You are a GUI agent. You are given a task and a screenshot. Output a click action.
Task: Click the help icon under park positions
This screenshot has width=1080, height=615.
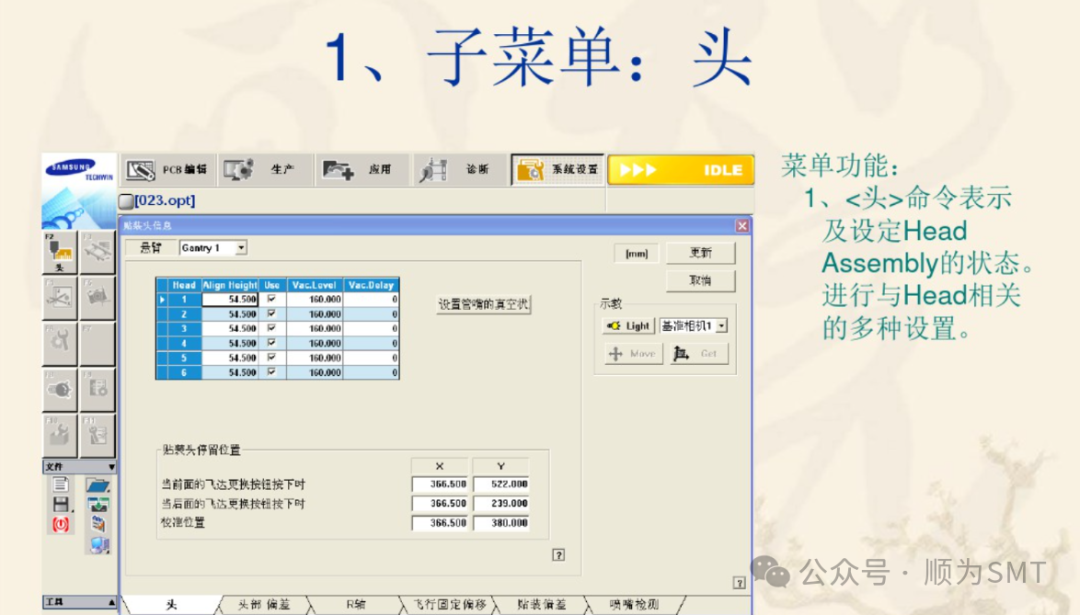point(559,554)
